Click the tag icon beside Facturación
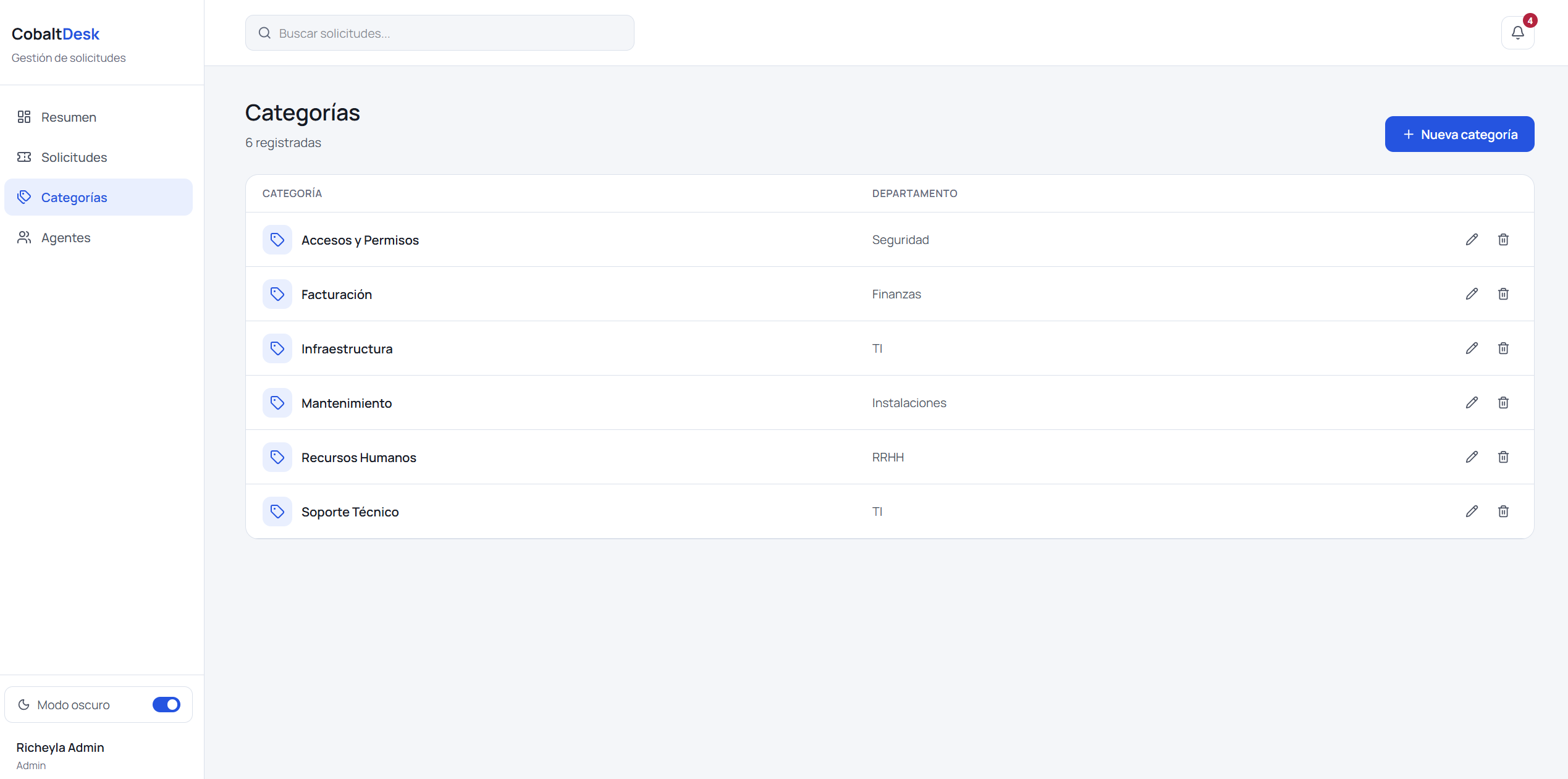1568x779 pixels. pyautogui.click(x=277, y=294)
